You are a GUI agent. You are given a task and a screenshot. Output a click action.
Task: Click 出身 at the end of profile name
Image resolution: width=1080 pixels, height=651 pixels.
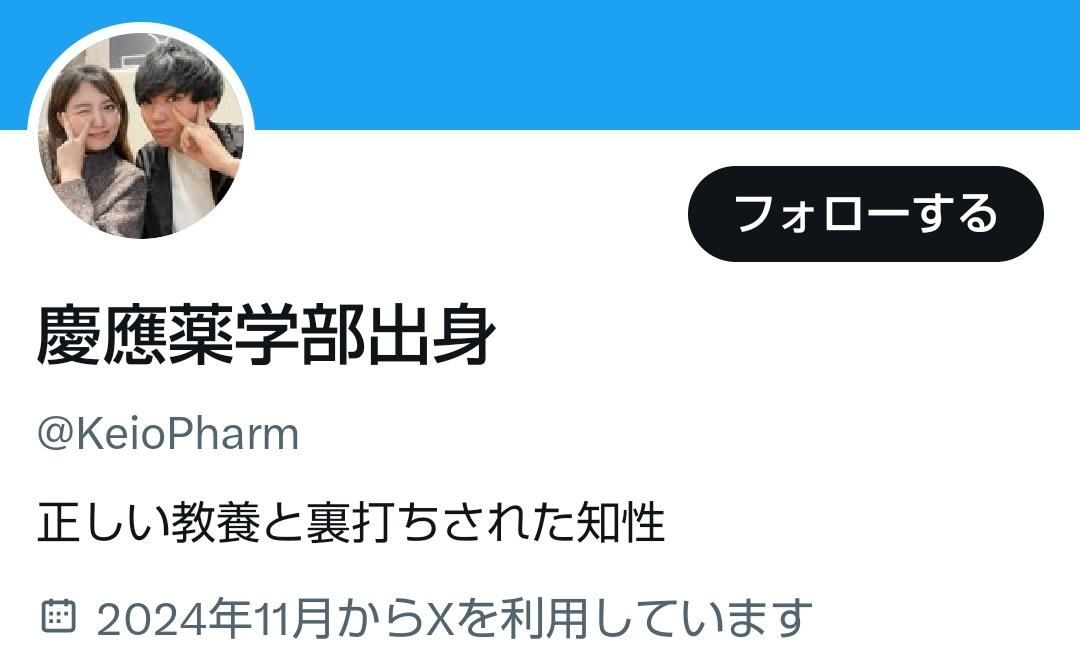tap(431, 335)
